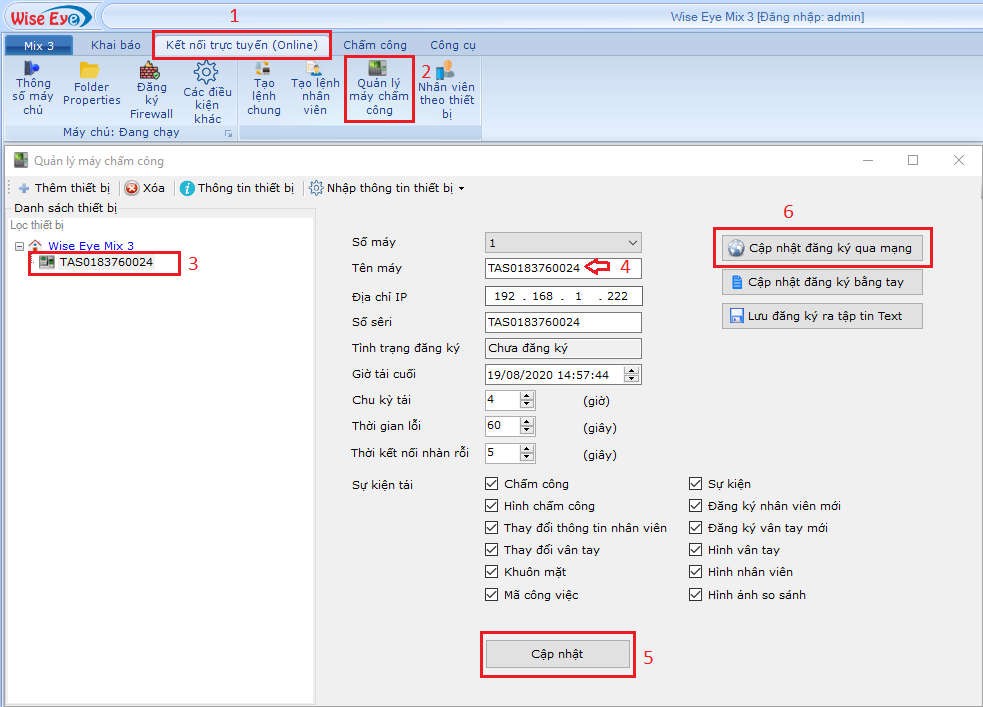Click Cập nhật đăng ký qua mạng

tap(822, 248)
